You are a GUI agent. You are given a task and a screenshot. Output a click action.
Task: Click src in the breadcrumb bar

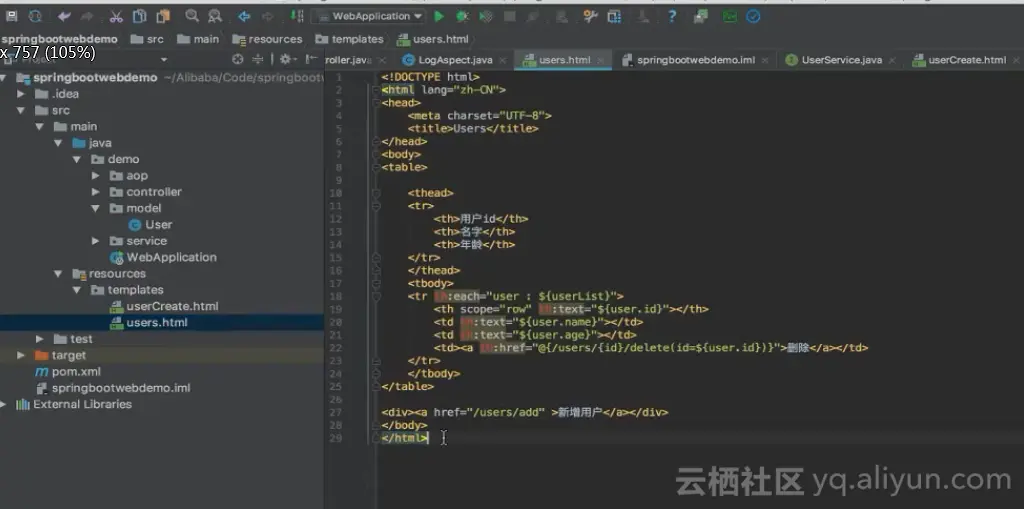(148, 39)
